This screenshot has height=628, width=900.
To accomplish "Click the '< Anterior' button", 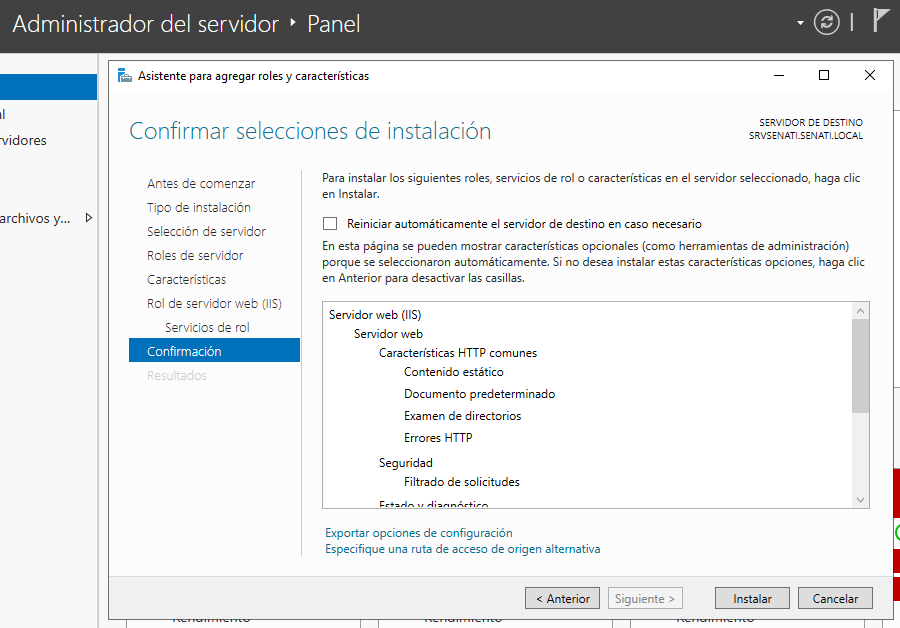I will [x=562, y=598].
